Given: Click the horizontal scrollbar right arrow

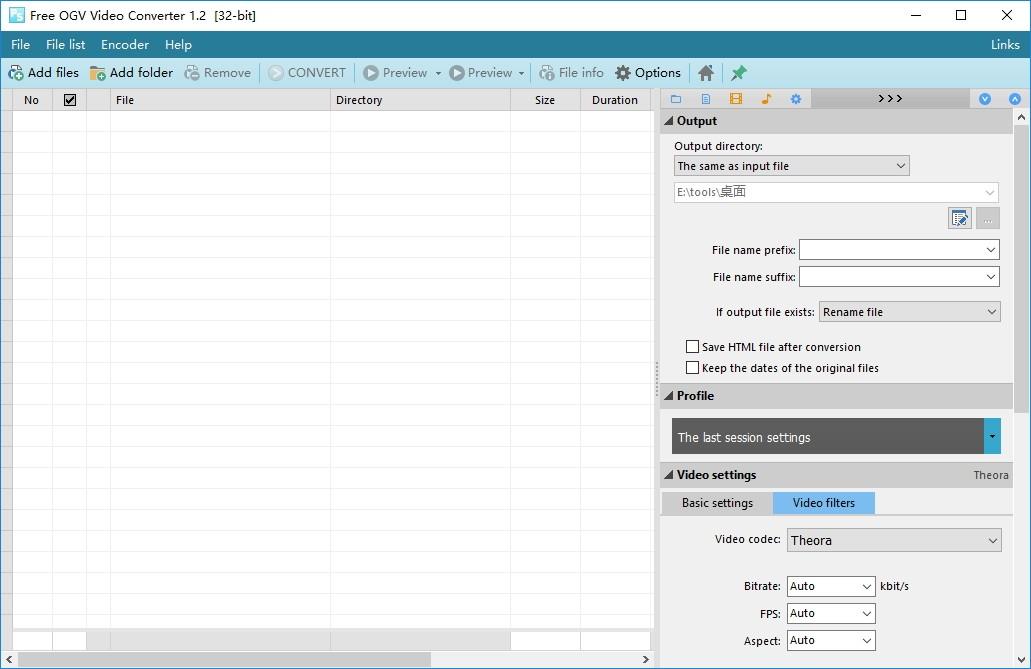Looking at the screenshot, I should (646, 659).
